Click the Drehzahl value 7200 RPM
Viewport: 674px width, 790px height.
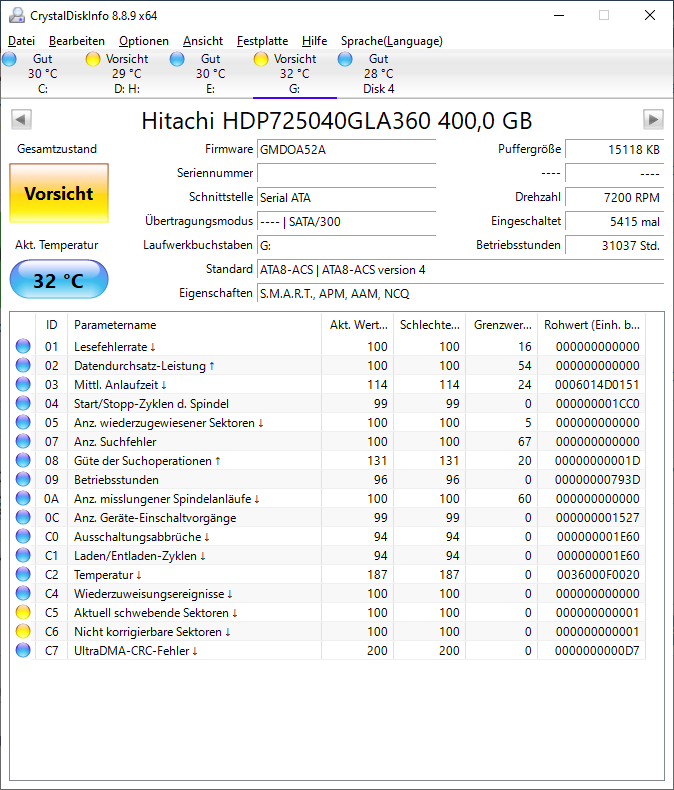tap(614, 198)
